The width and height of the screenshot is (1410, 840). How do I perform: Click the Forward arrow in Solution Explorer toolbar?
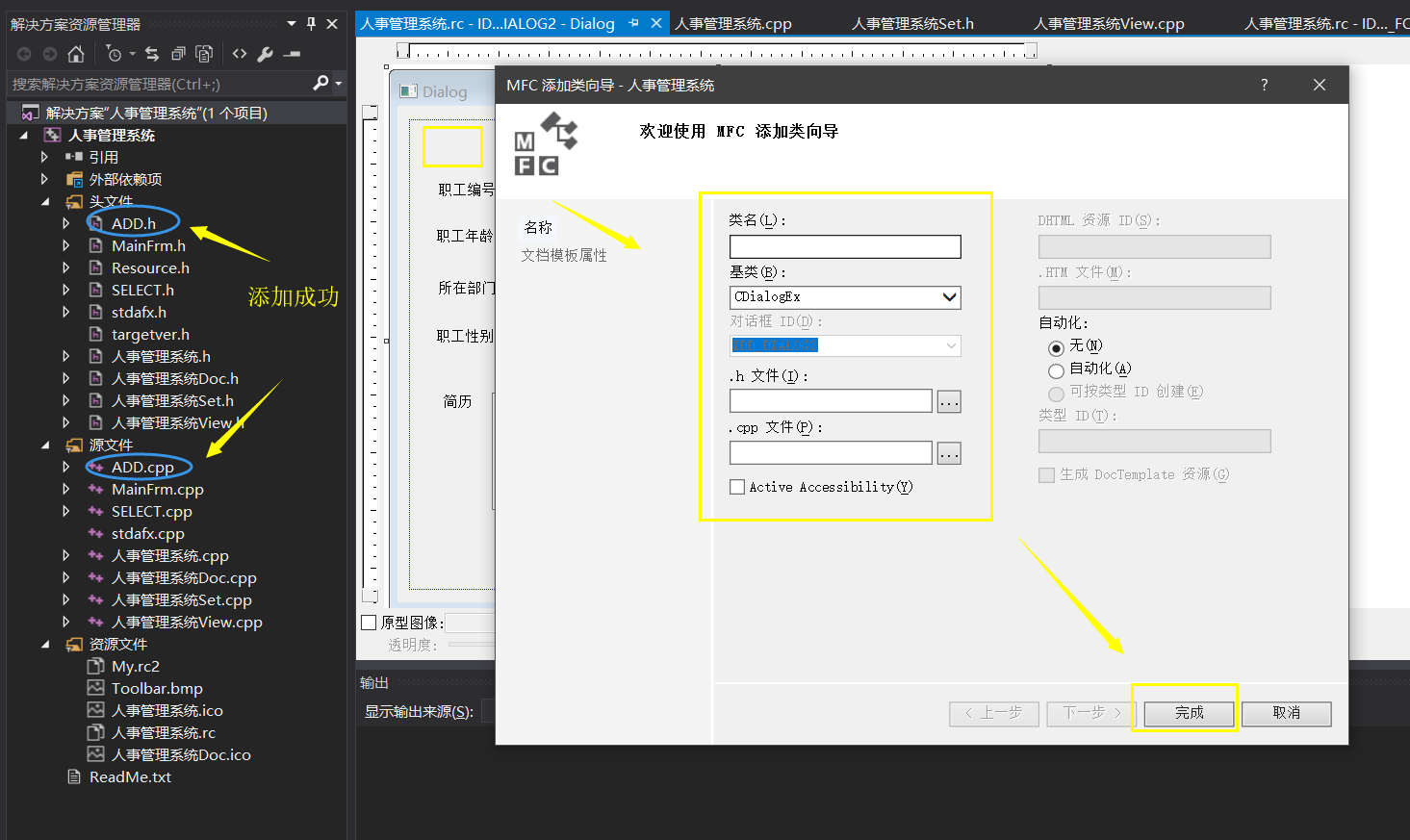tap(50, 54)
